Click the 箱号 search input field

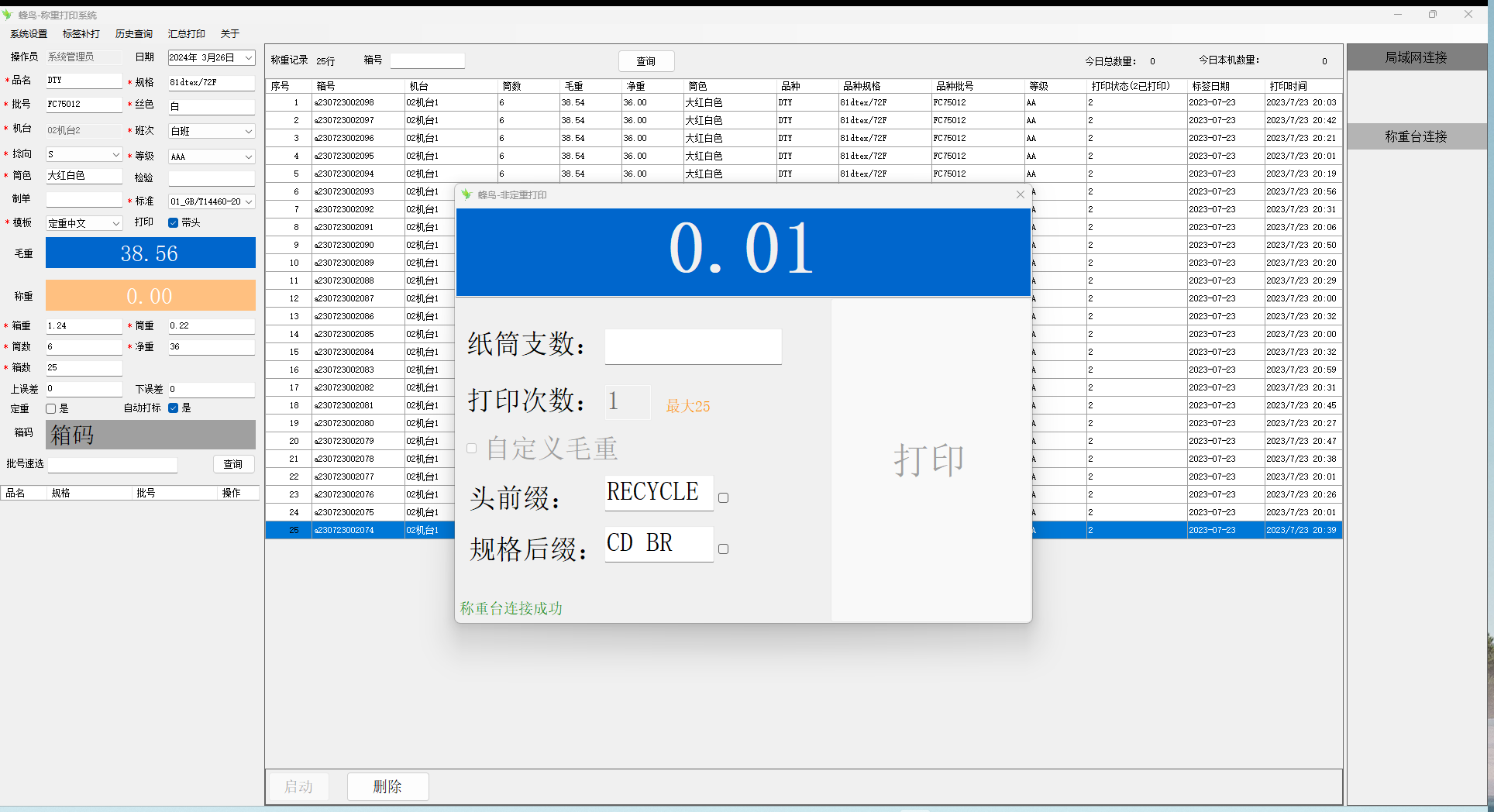427,60
